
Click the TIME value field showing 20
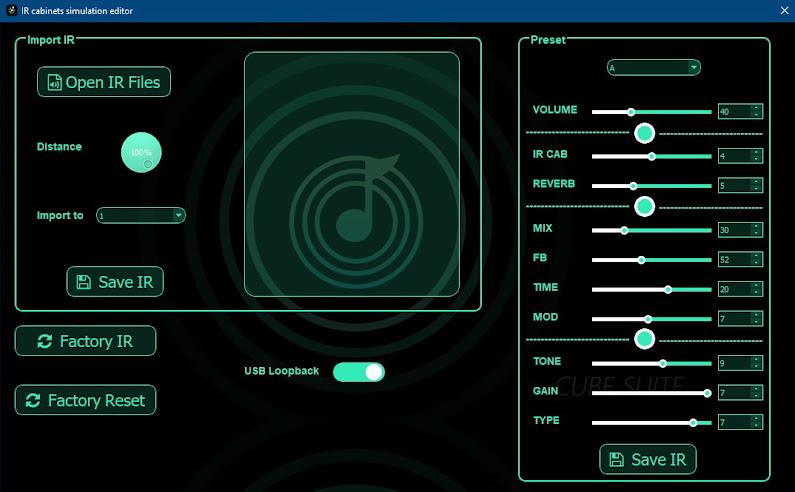click(740, 289)
